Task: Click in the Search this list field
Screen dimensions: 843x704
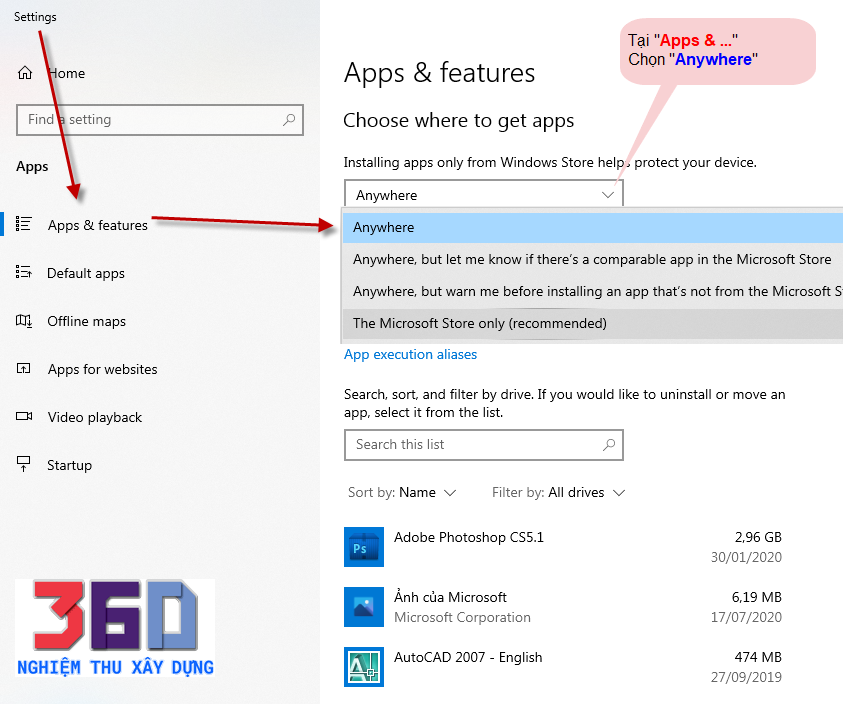Action: point(483,445)
